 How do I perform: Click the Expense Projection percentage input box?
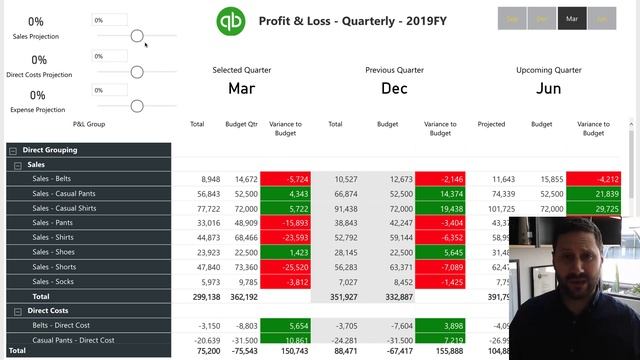point(109,90)
